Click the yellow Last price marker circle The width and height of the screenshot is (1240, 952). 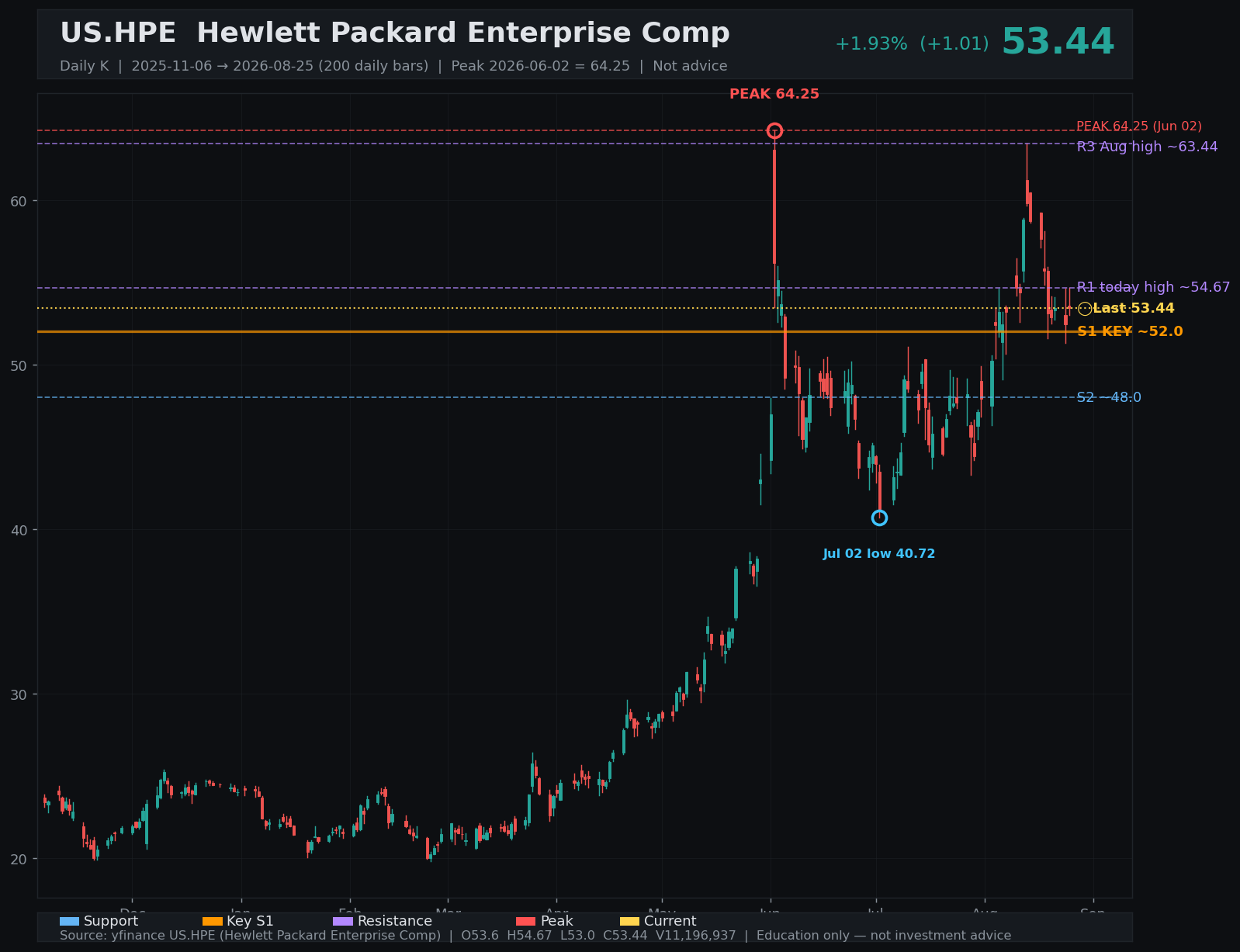point(1085,309)
